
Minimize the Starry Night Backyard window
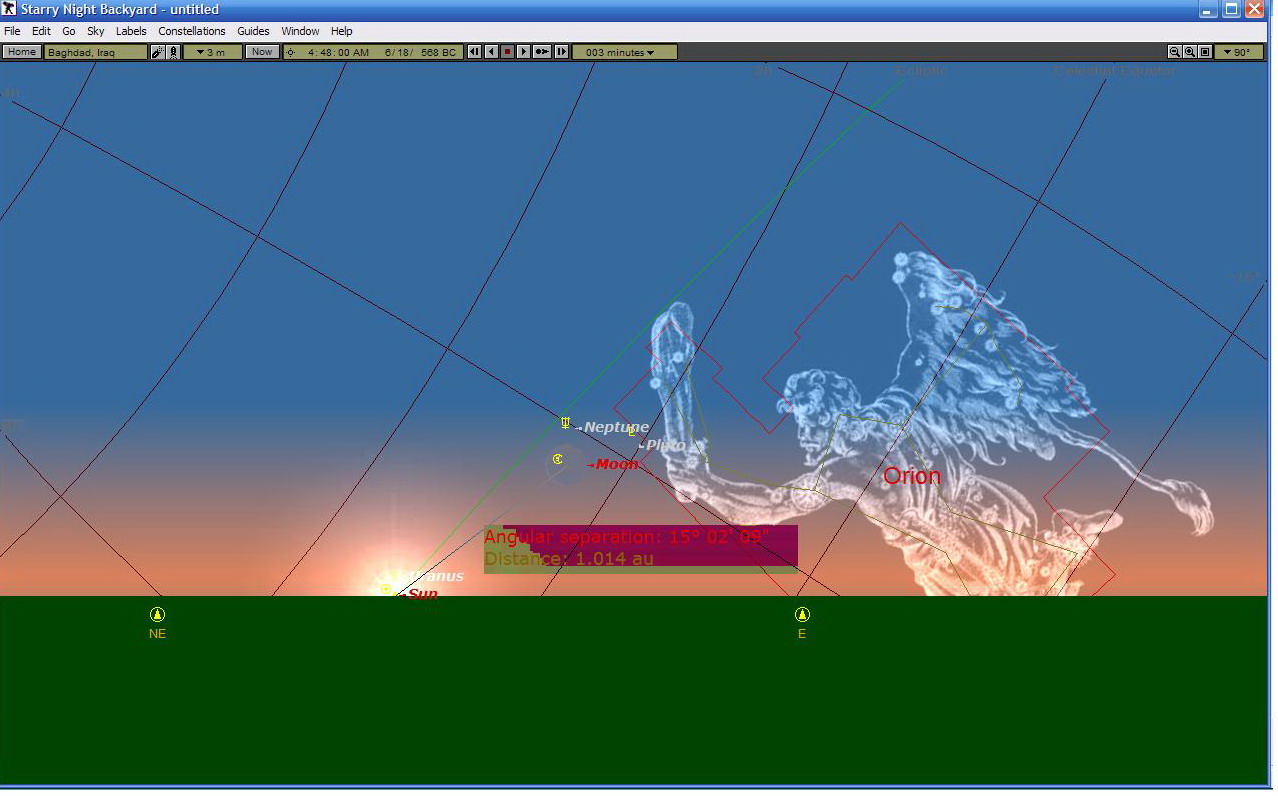click(x=1208, y=9)
